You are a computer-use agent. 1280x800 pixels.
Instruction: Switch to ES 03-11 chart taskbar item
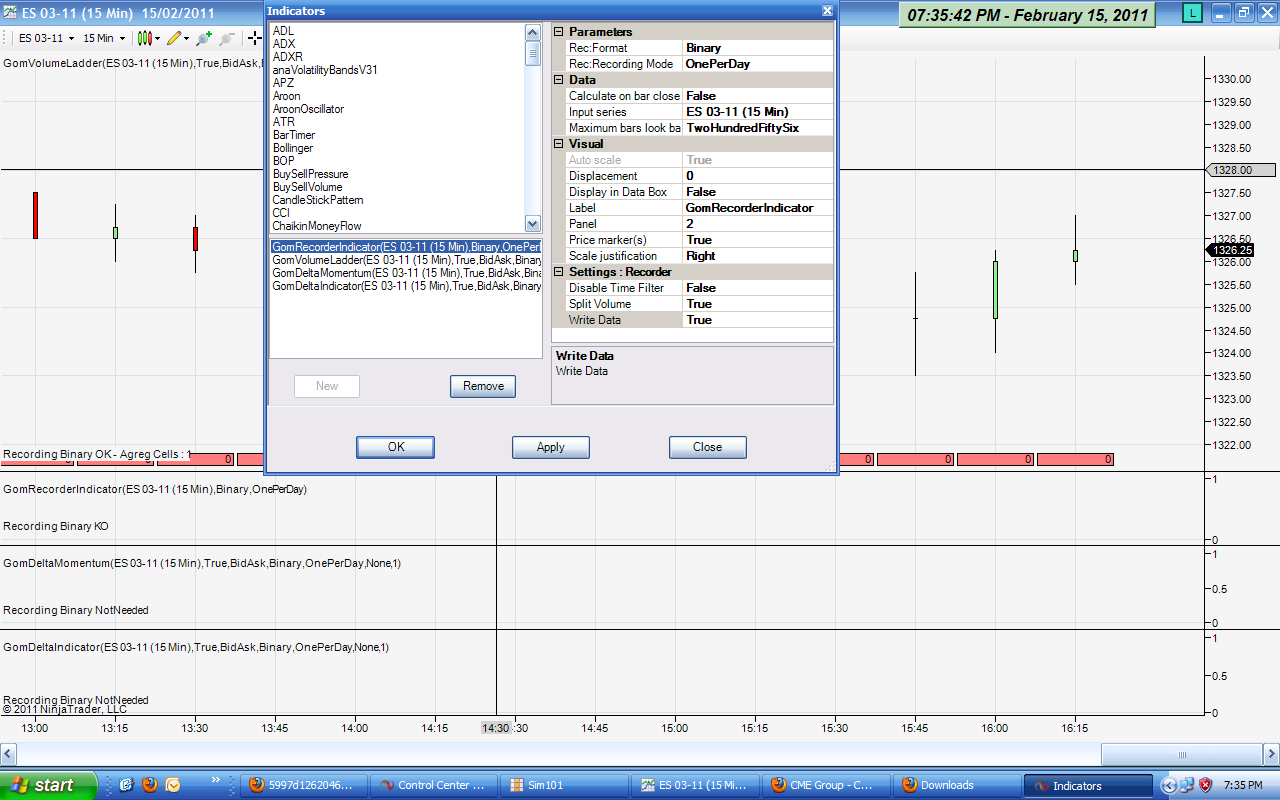coord(695,785)
